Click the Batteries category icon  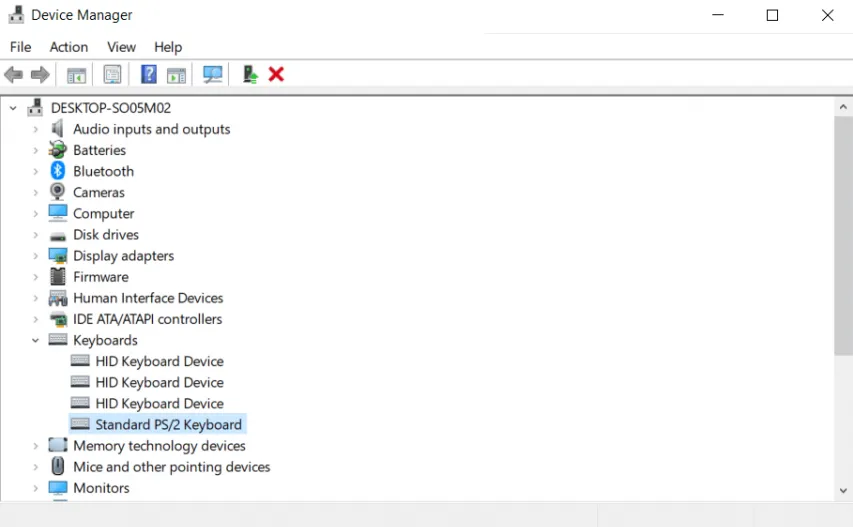tap(57, 150)
